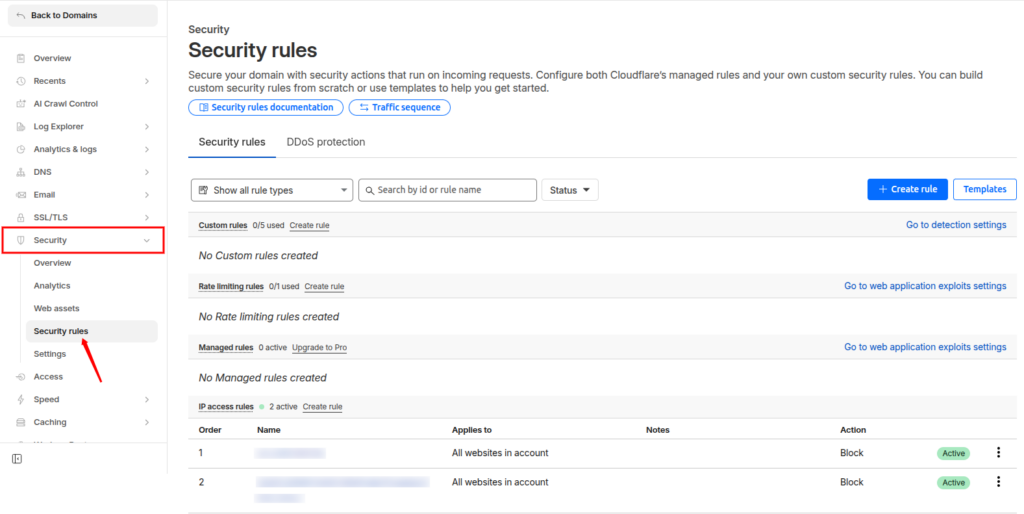Image resolution: width=1024 pixels, height=514 pixels.
Task: Click the blue Create rule button
Action: tap(907, 189)
